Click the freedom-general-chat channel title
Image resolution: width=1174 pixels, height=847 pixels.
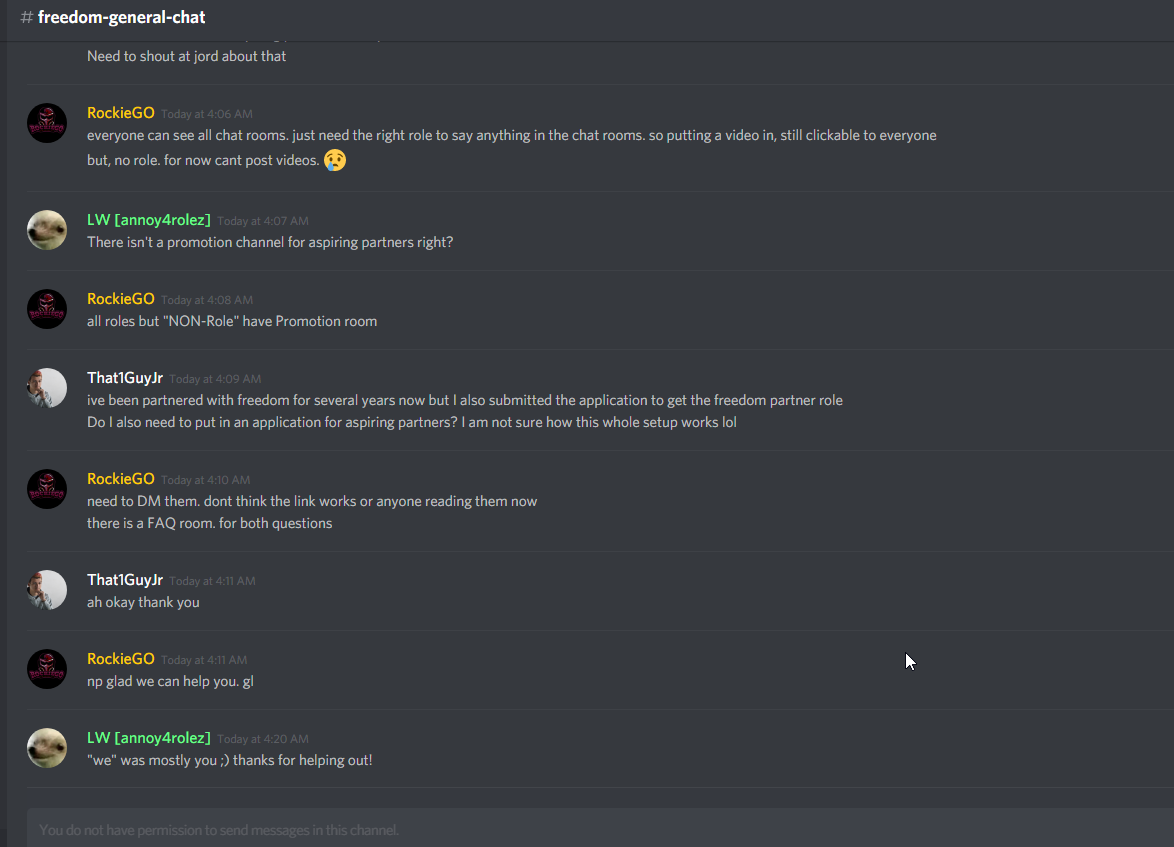coord(122,18)
